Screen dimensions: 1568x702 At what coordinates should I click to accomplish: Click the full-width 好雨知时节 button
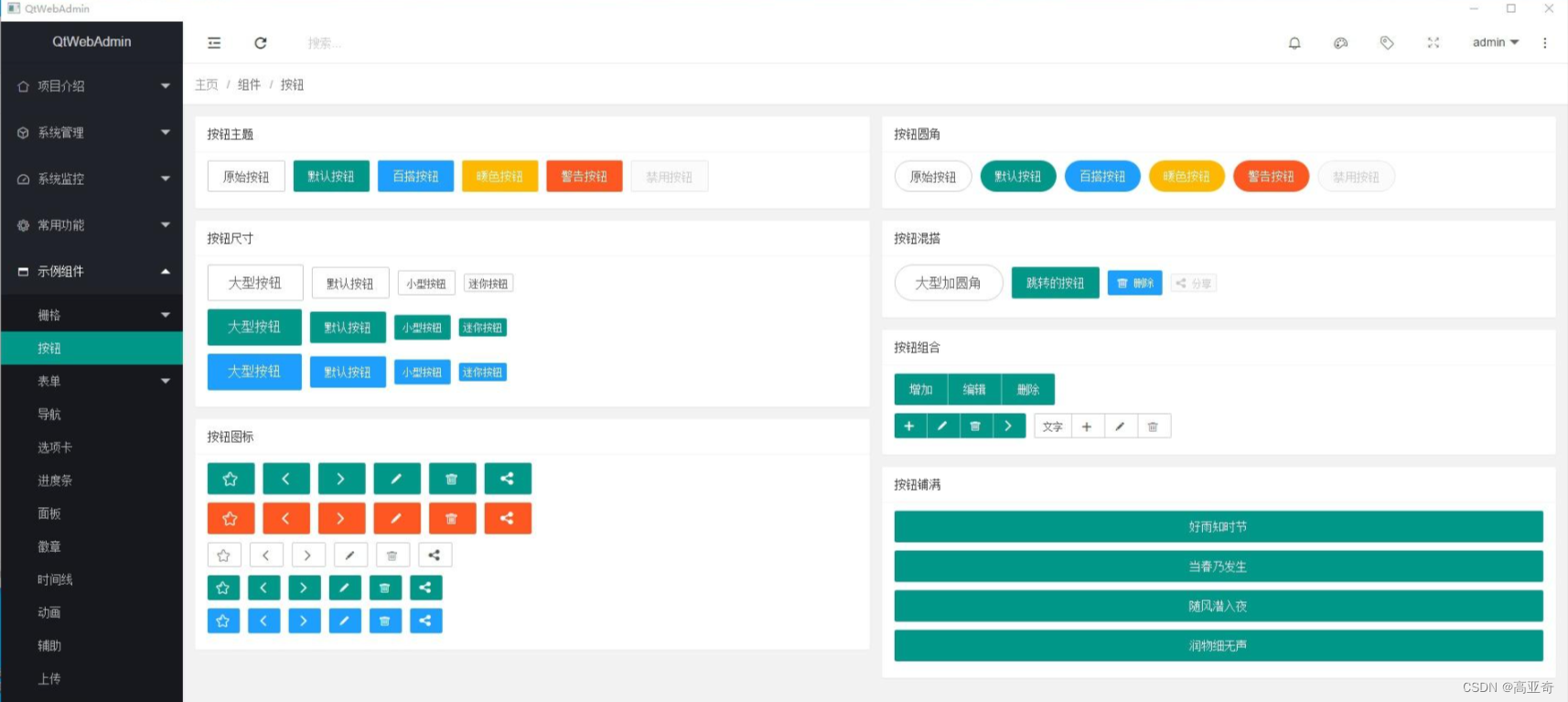1219,526
